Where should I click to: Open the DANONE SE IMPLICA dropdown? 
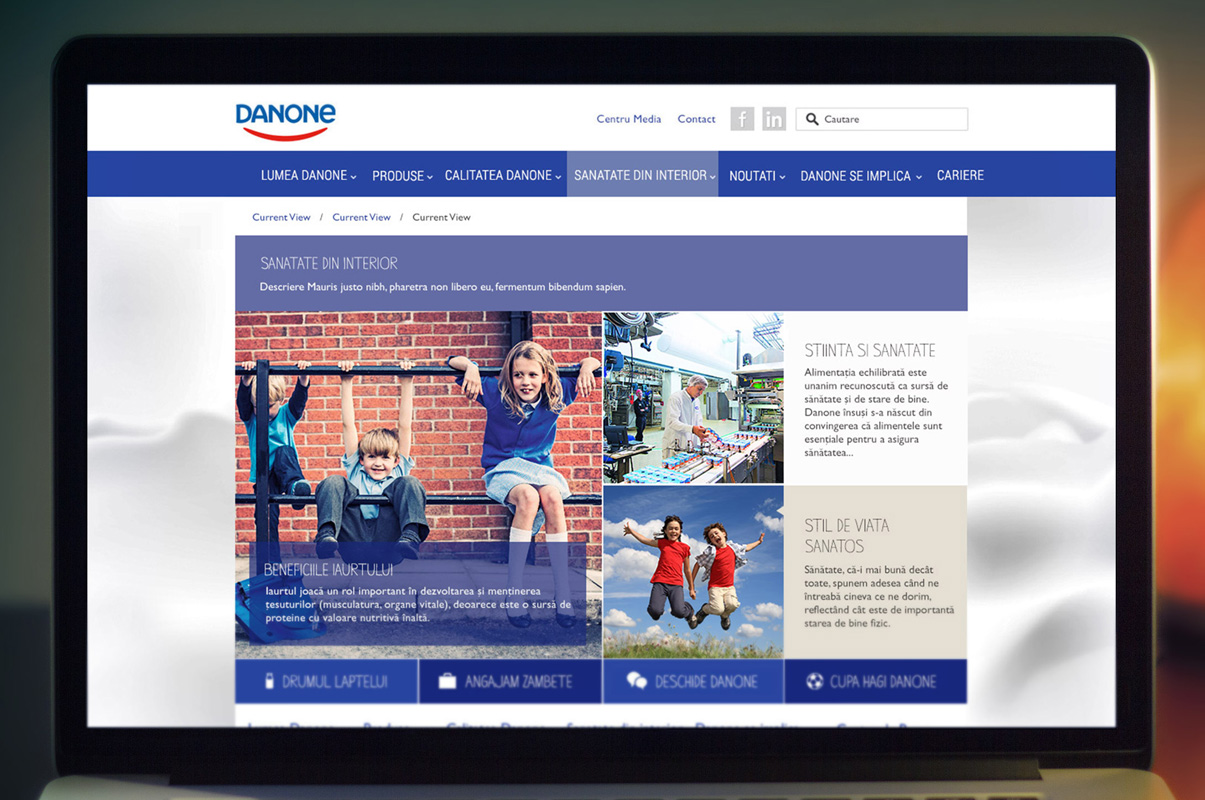(x=860, y=175)
